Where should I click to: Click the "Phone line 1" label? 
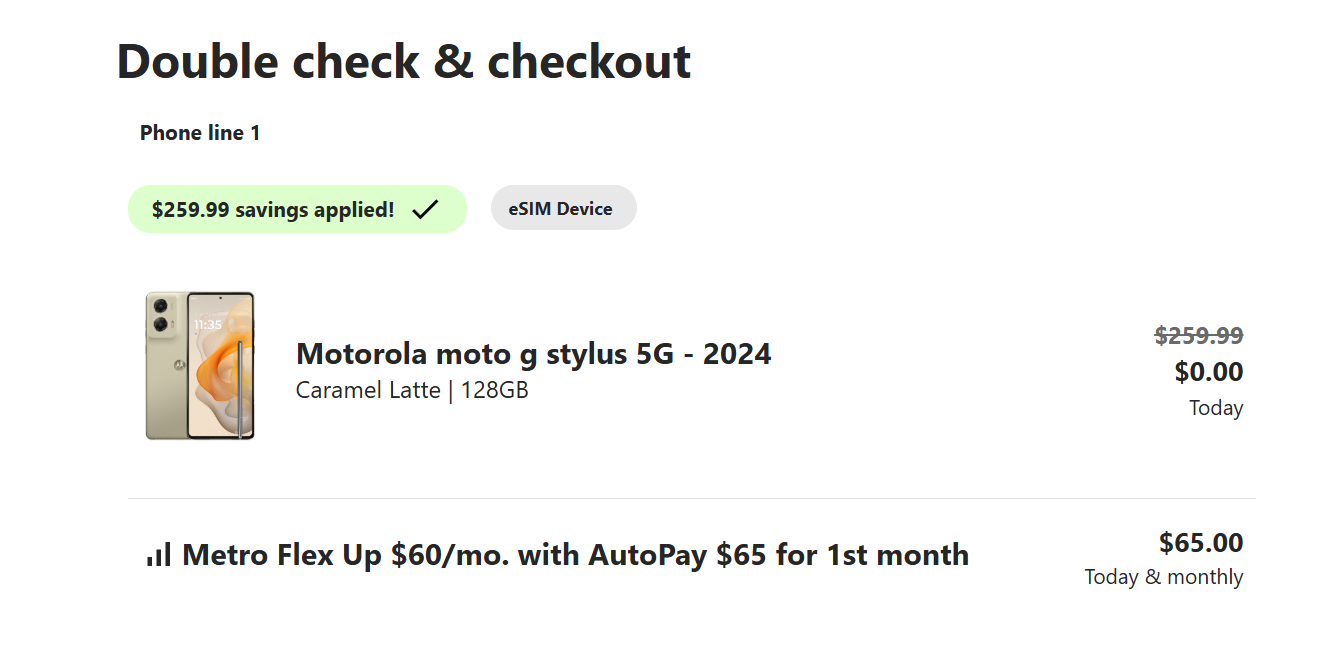(200, 133)
